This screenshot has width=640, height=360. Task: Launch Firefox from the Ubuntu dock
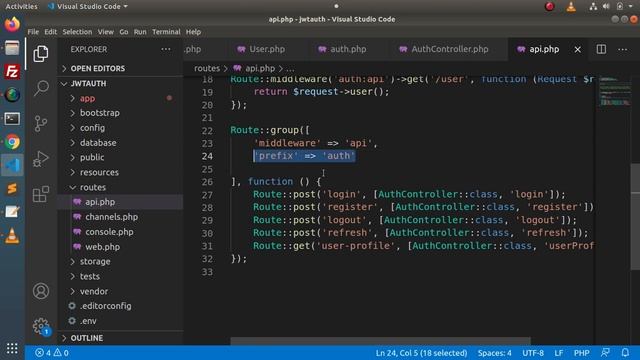click(x=12, y=24)
